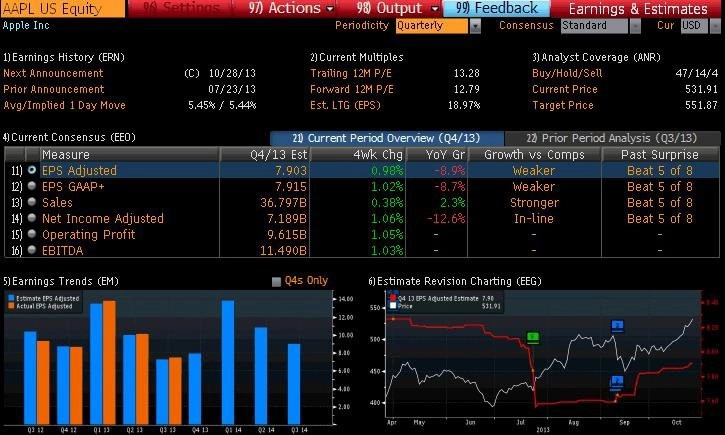This screenshot has height=435, width=725.
Task: Click the EPS Adjusted measure name
Action: pyautogui.click(x=79, y=171)
